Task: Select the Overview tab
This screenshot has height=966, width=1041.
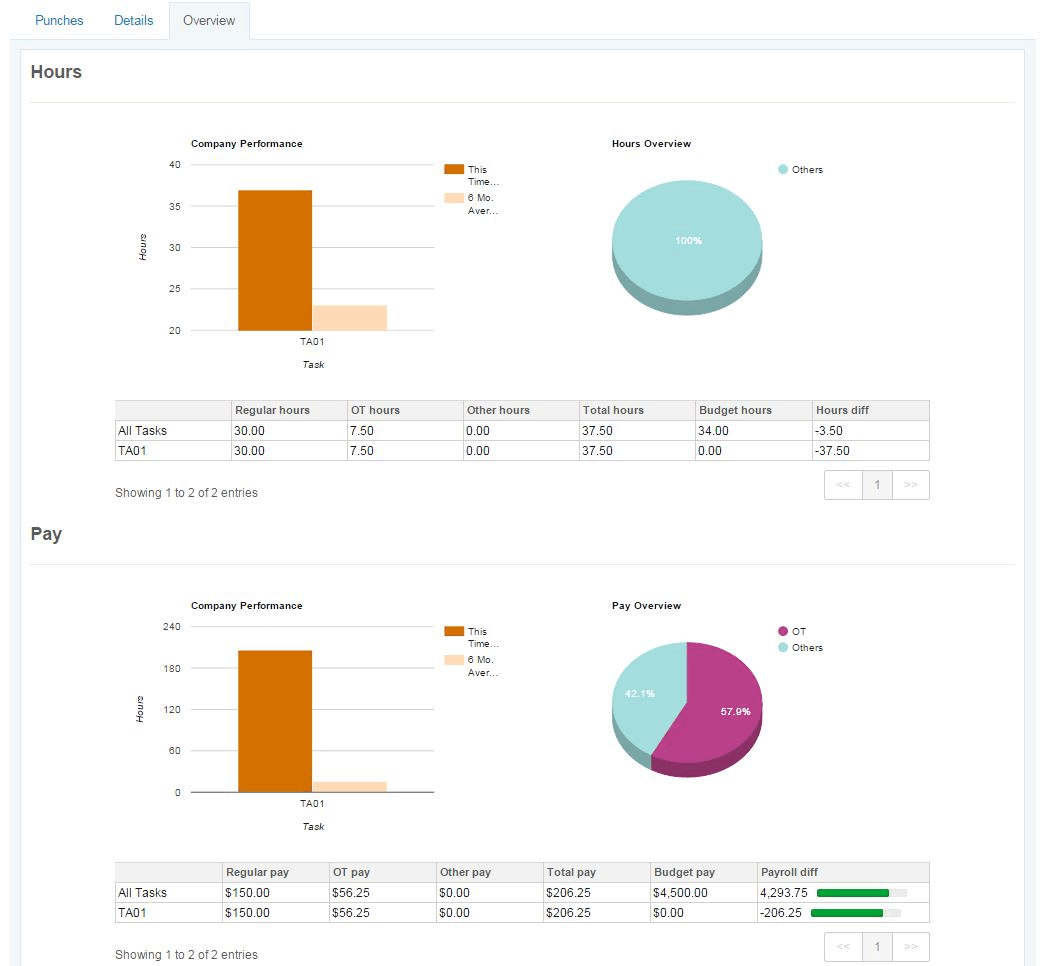Action: (x=209, y=21)
